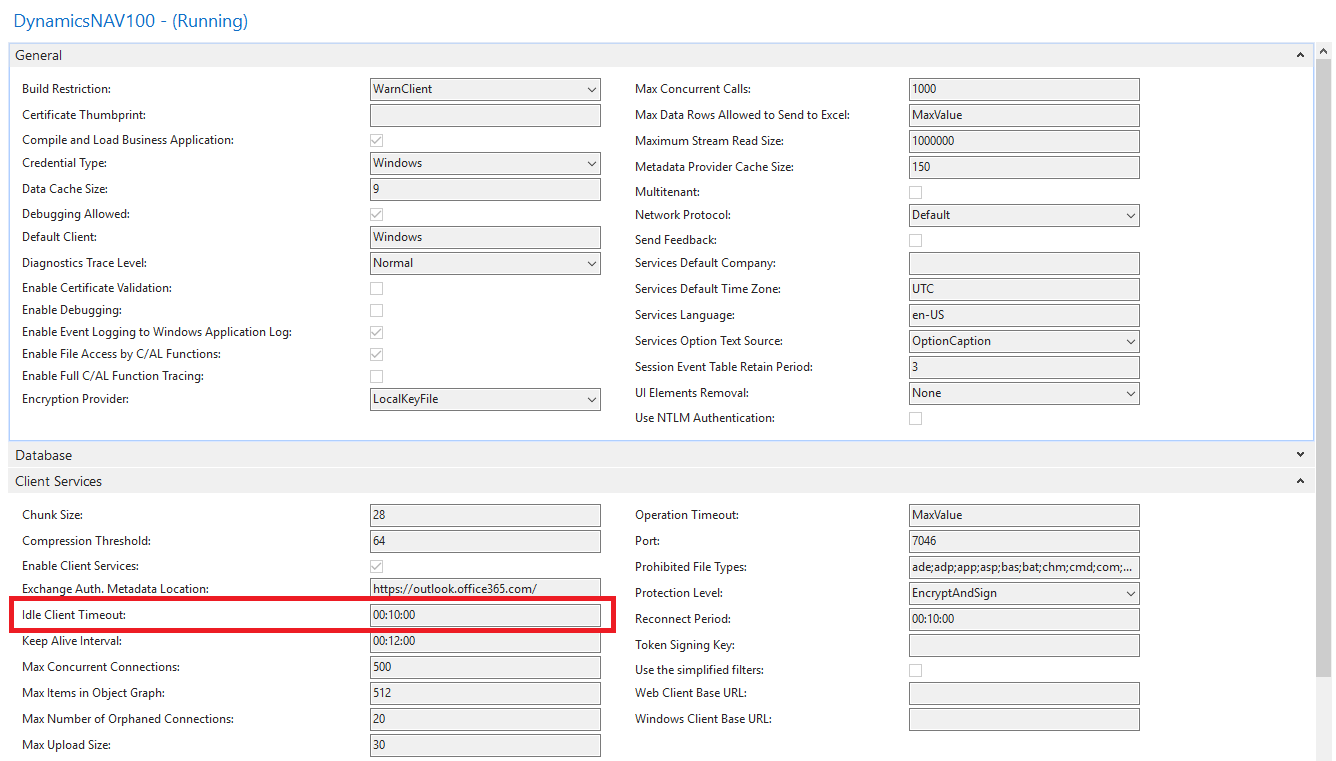
Task: Click the Idle Client Timeout field
Action: pos(485,615)
